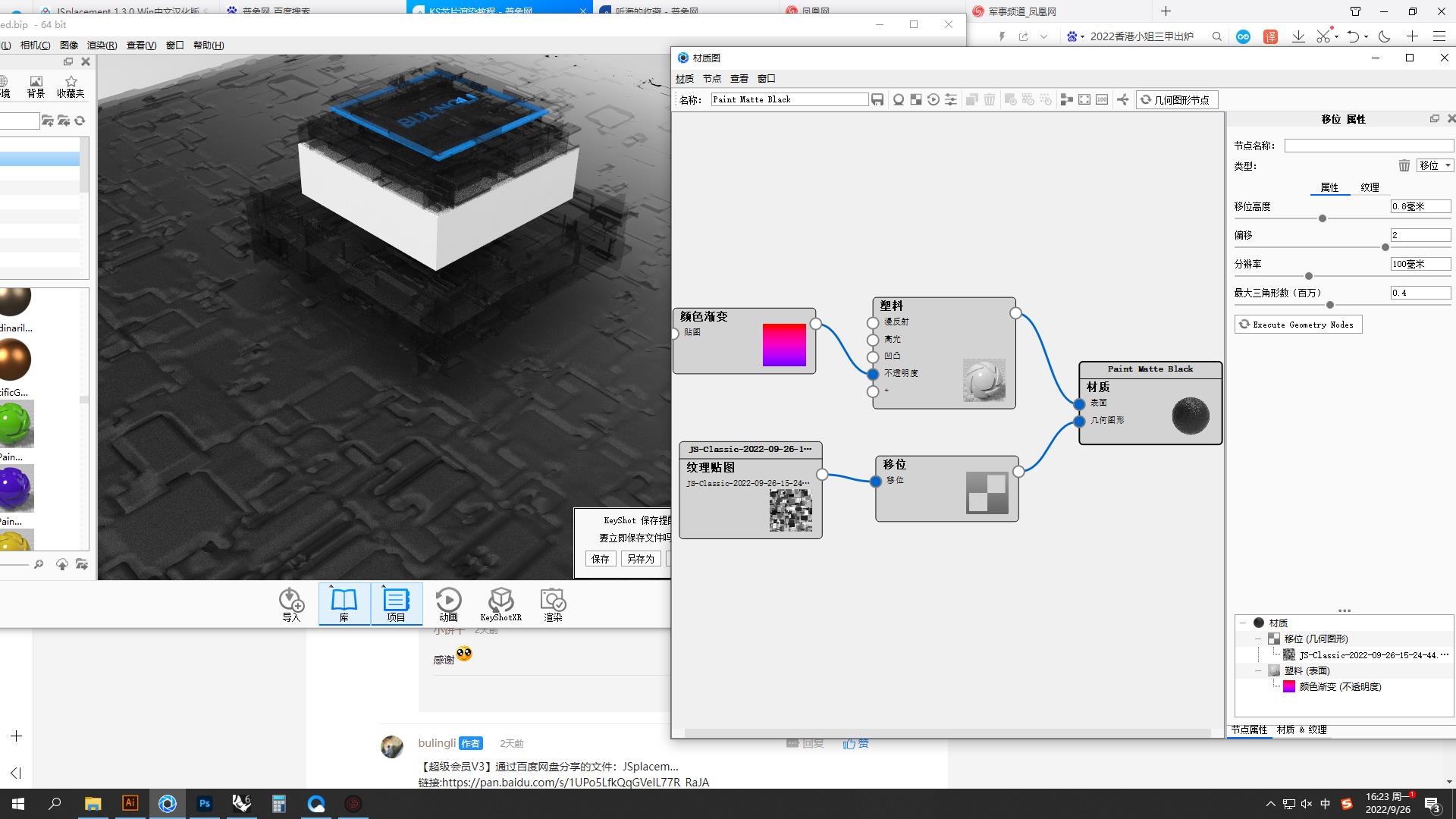This screenshot has height=819, width=1456.
Task: Collapse the 移位 (几何图形) tree node
Action: tap(1259, 639)
